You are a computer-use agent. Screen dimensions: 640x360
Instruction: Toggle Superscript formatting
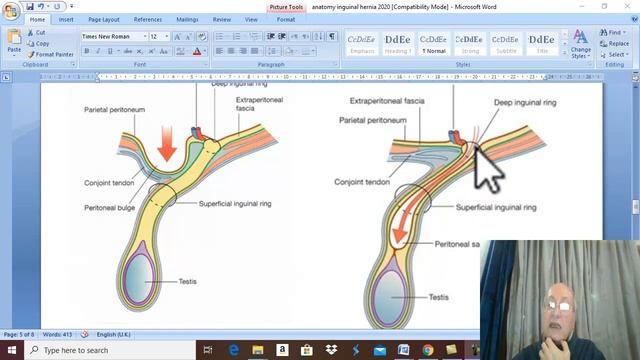(151, 51)
